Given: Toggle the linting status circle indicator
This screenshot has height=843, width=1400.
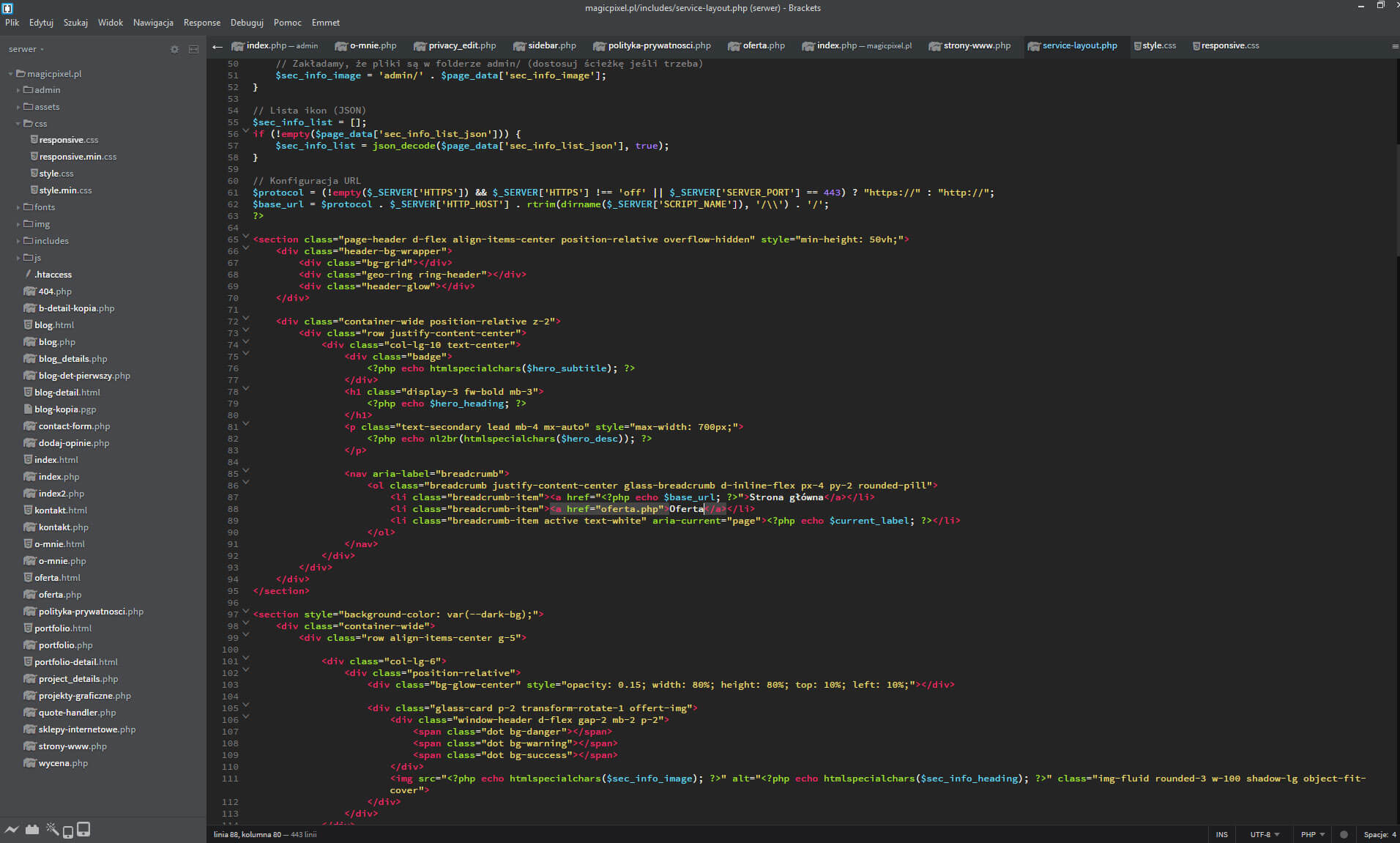Looking at the screenshot, I should pyautogui.click(x=1344, y=834).
